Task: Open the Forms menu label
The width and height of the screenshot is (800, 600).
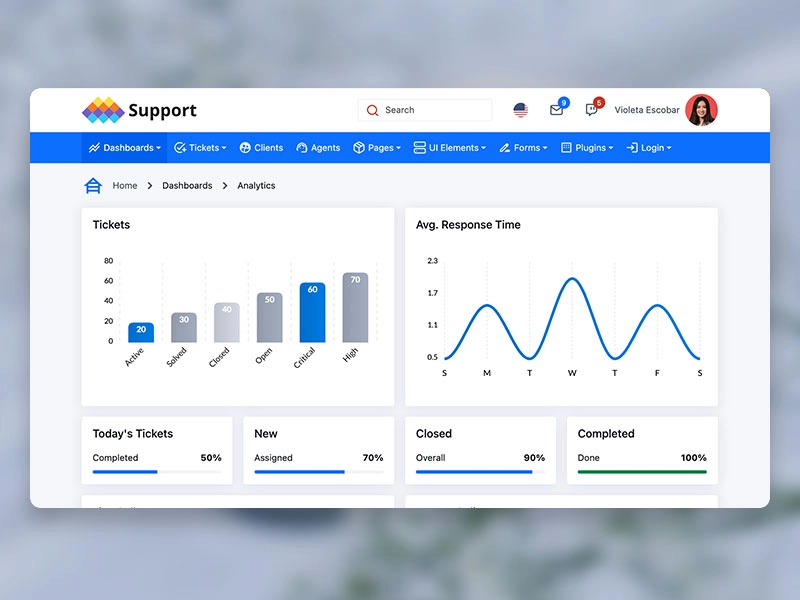Action: point(527,148)
